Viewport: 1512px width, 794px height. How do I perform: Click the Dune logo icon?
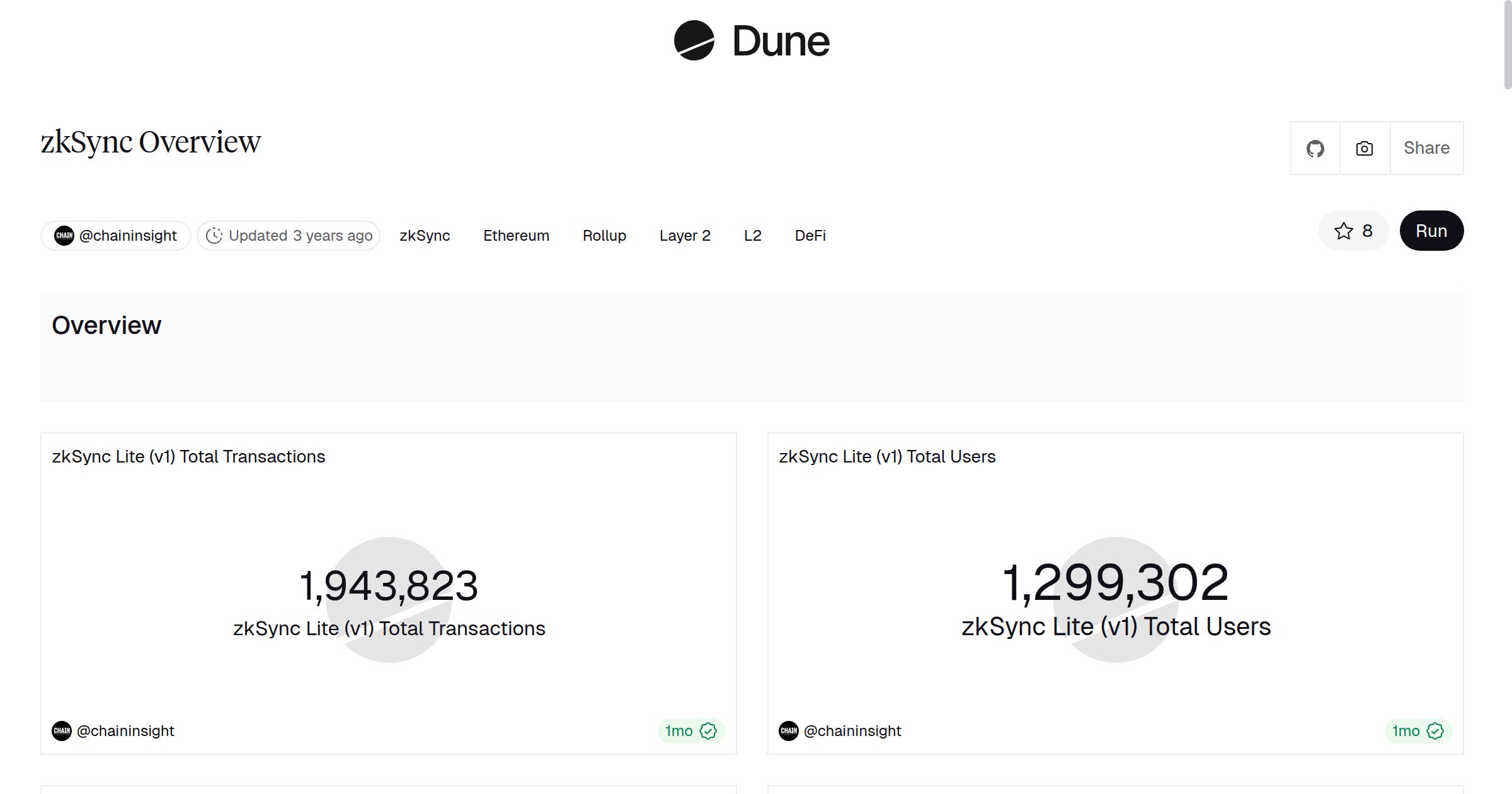tap(694, 40)
